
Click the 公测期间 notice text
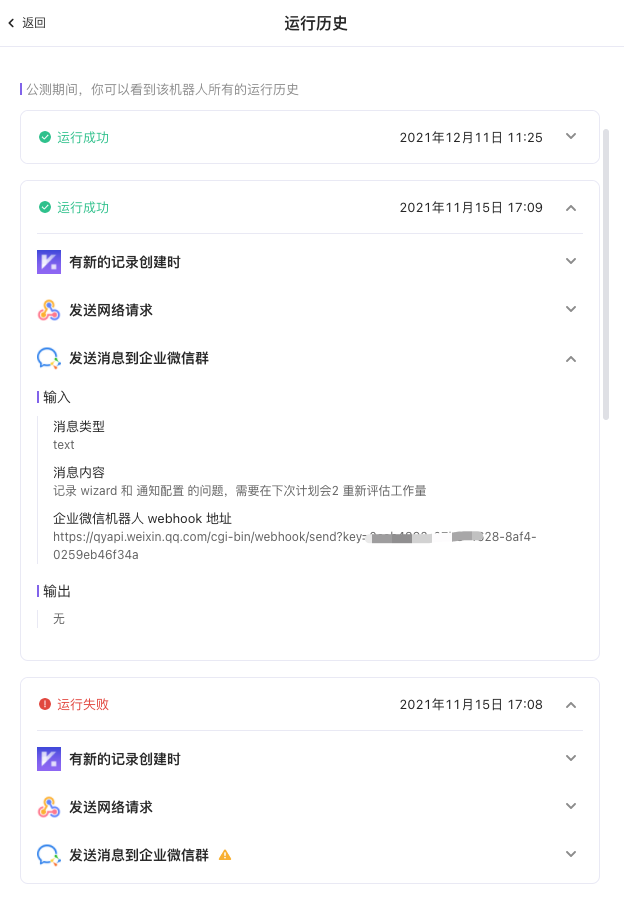coord(163,89)
